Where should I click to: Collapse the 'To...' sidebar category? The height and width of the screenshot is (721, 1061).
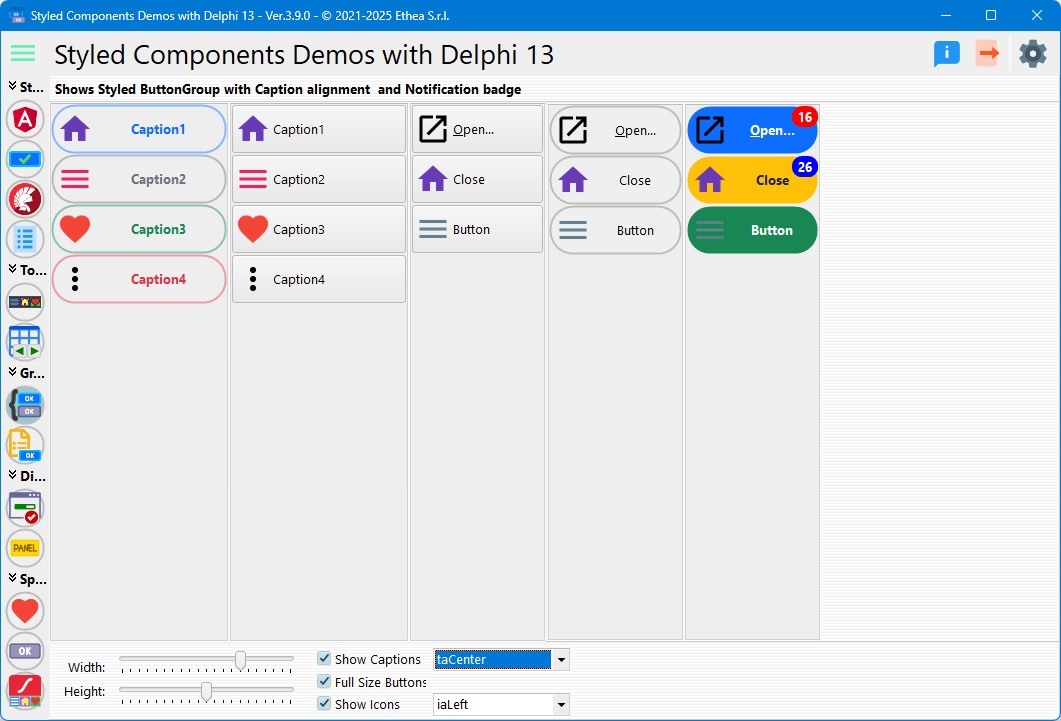[x=12, y=269]
